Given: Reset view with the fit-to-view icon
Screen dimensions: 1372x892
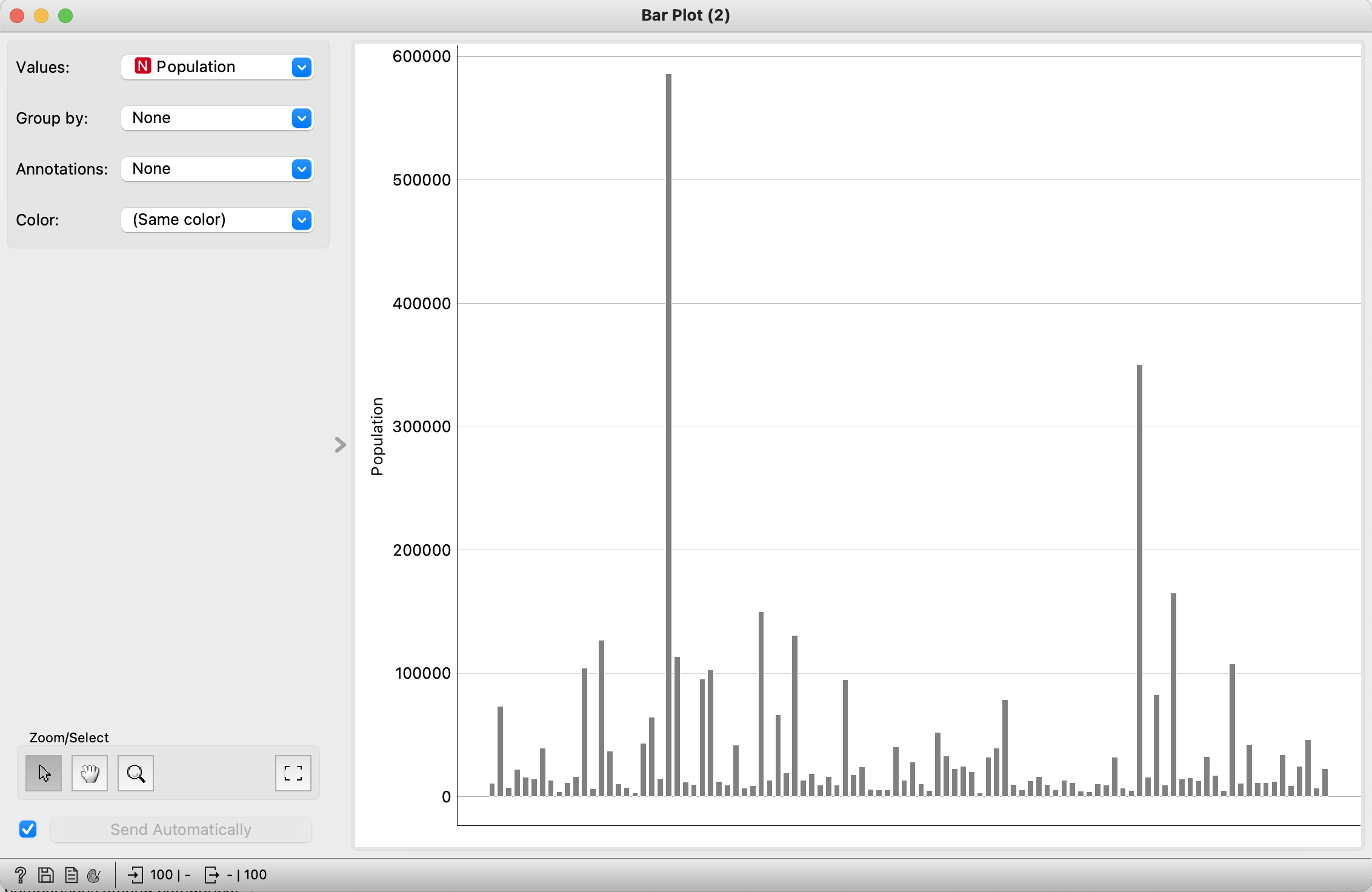Looking at the screenshot, I should 293,773.
